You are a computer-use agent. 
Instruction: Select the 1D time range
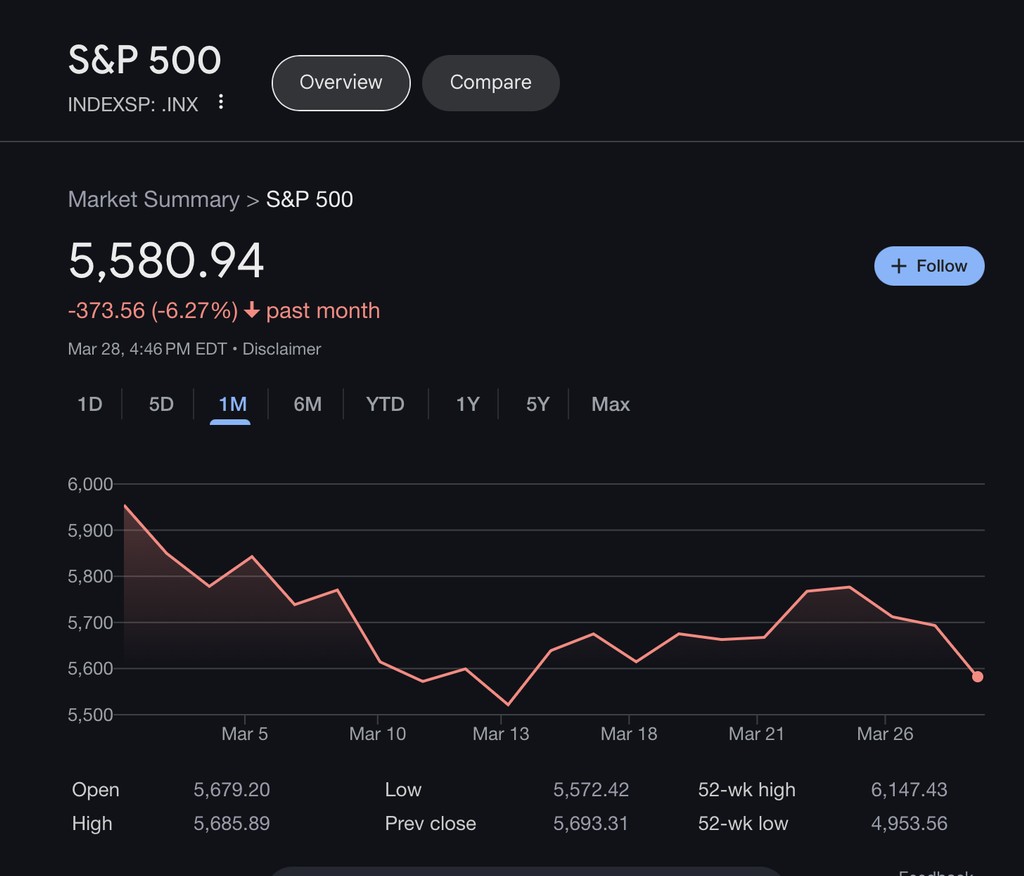90,404
